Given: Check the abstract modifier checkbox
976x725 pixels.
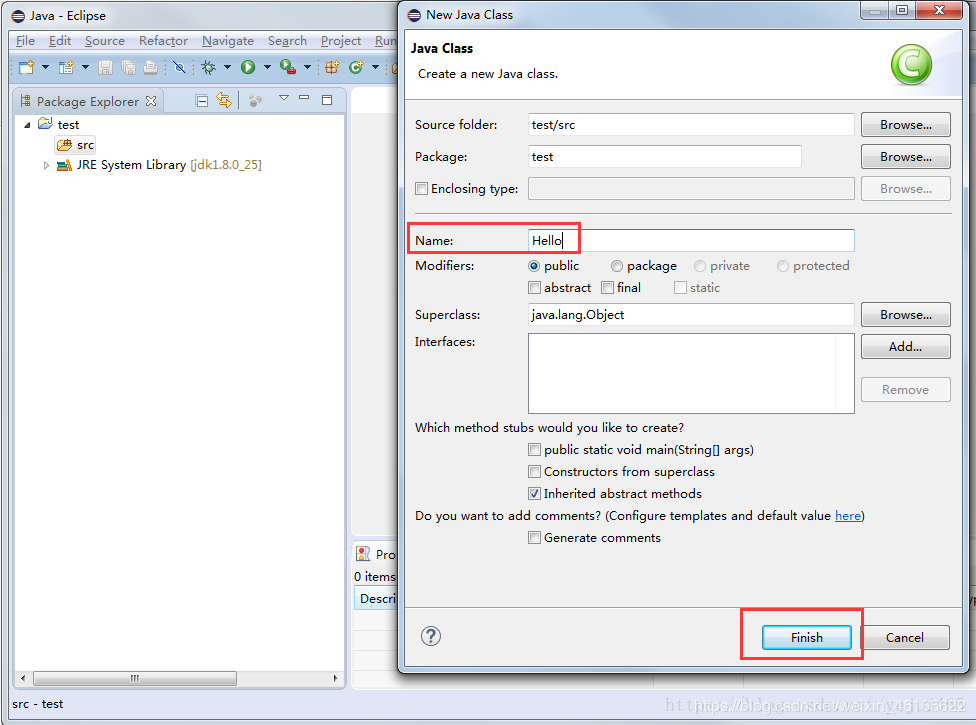Looking at the screenshot, I should (x=534, y=288).
